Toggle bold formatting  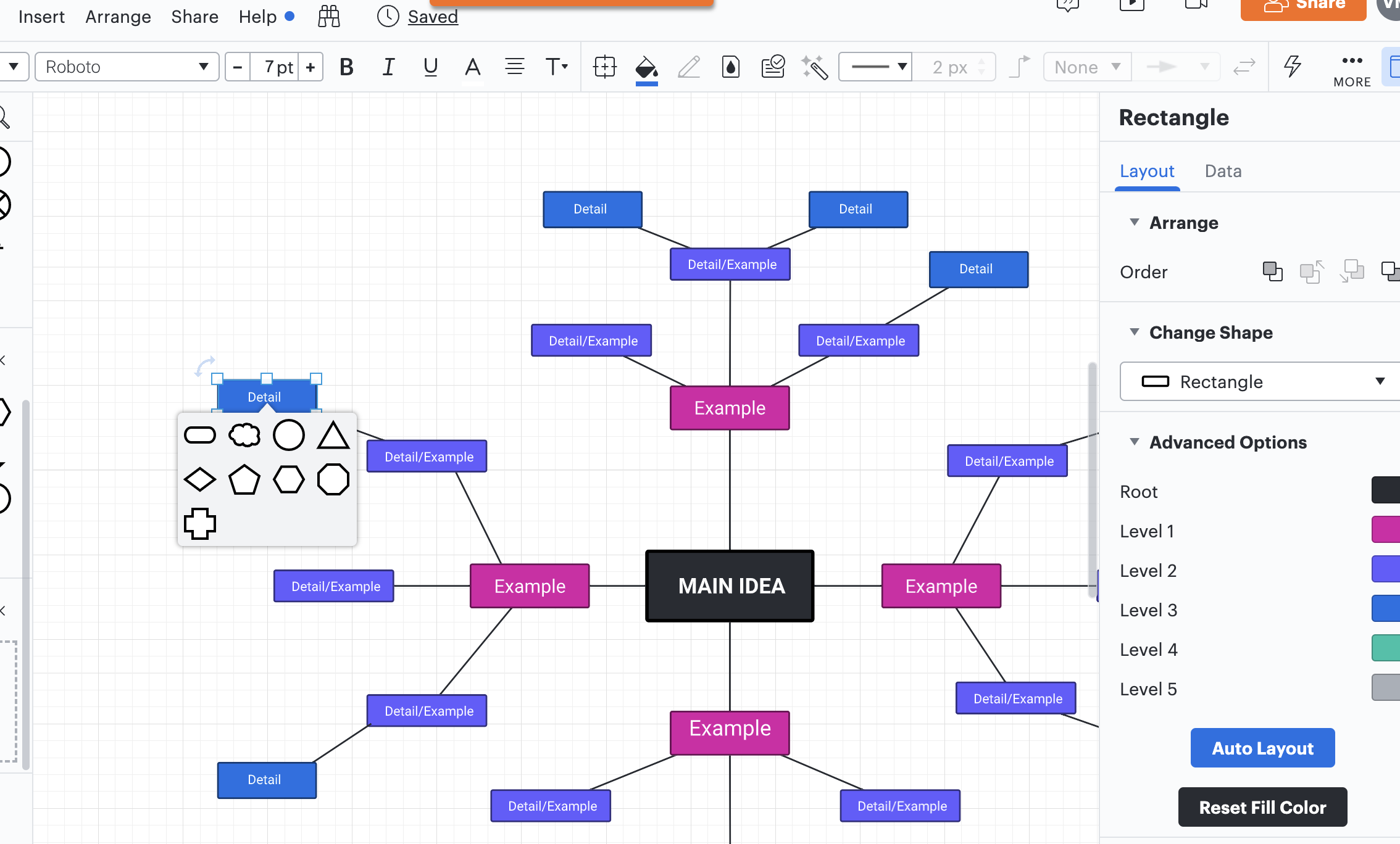(346, 67)
